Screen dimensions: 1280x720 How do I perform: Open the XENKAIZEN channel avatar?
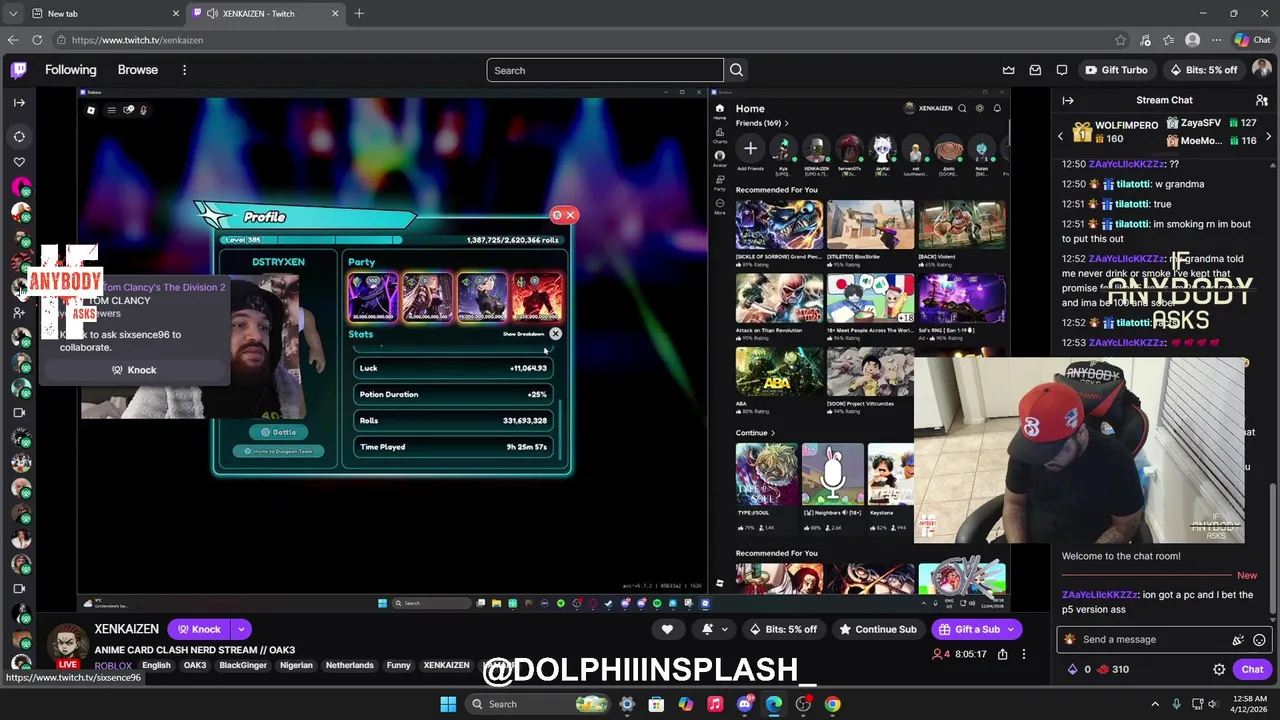click(67, 645)
